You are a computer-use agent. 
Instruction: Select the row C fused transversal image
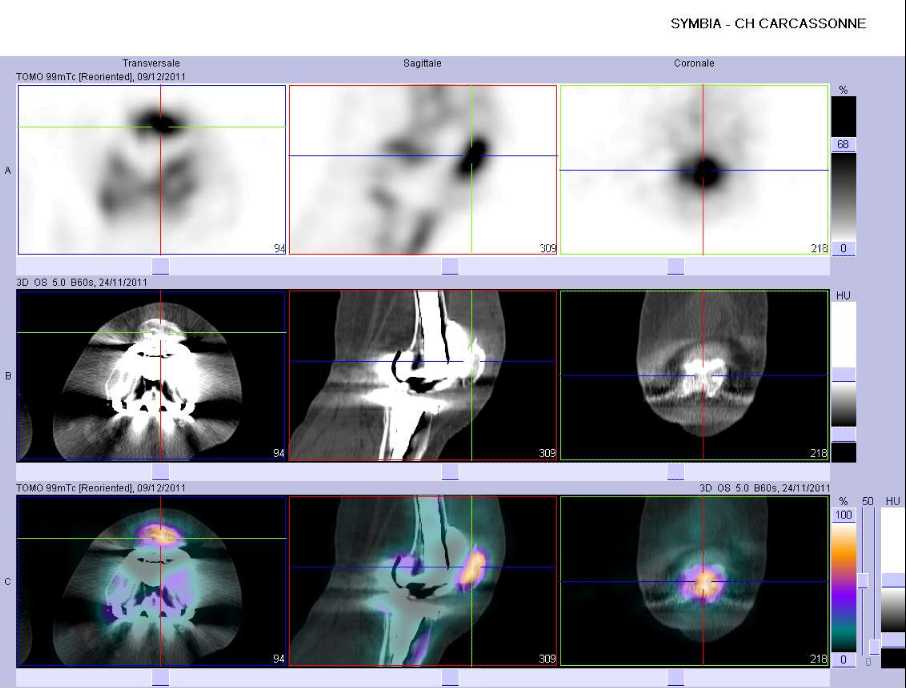152,581
